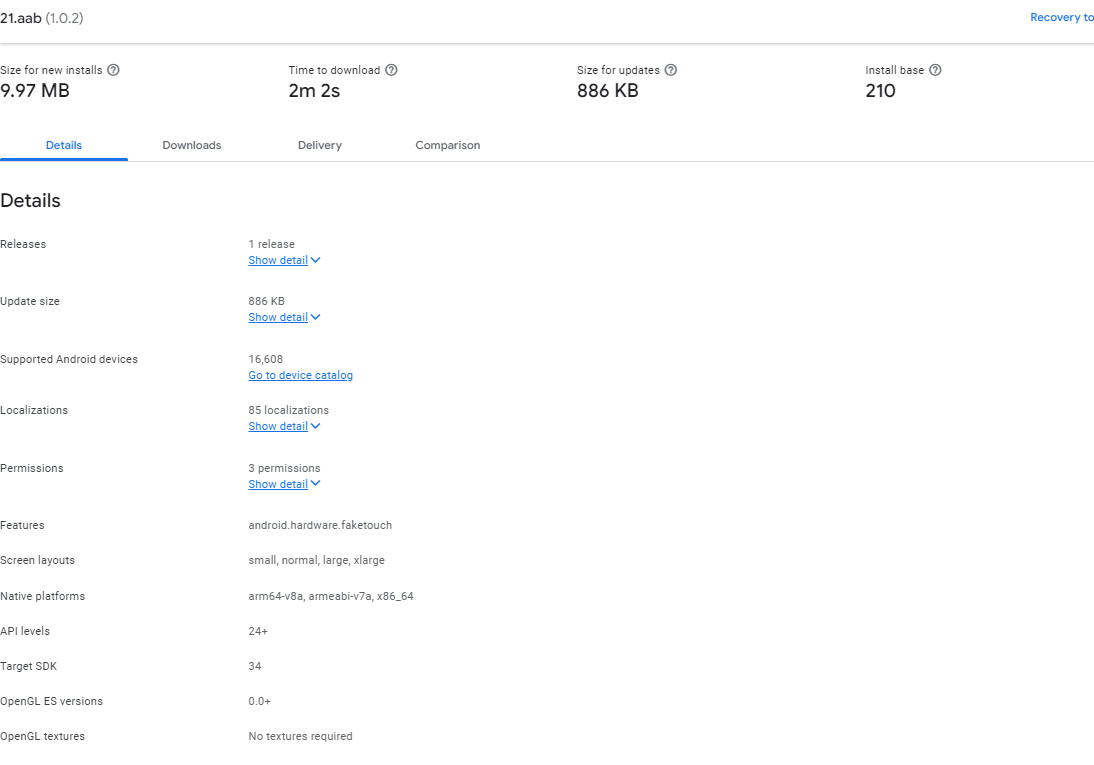1094x765 pixels.
Task: Switch to the Downloads tab
Action: [x=192, y=145]
